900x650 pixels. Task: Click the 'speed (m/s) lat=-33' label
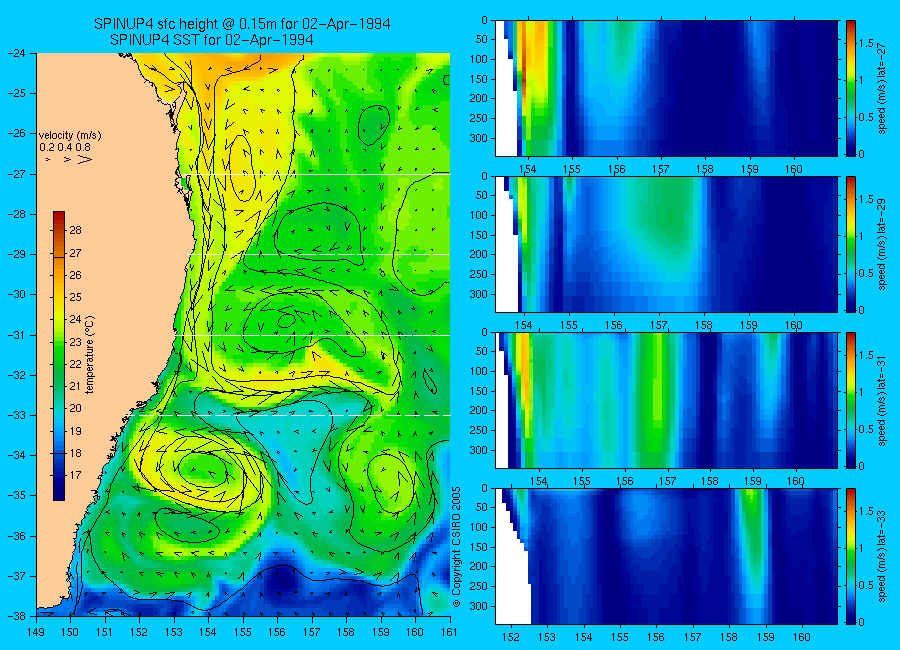pos(882,556)
